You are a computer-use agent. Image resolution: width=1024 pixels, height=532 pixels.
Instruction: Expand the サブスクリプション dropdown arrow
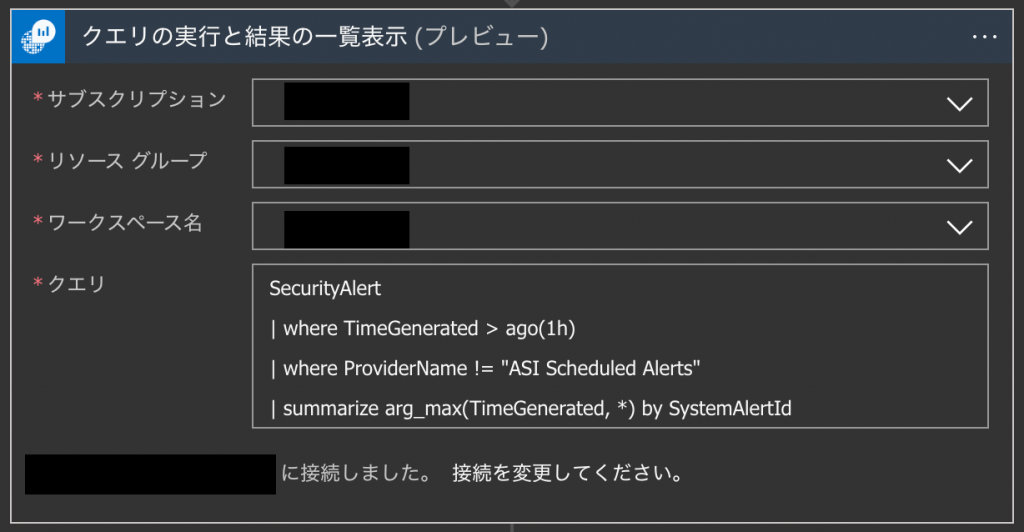959,104
